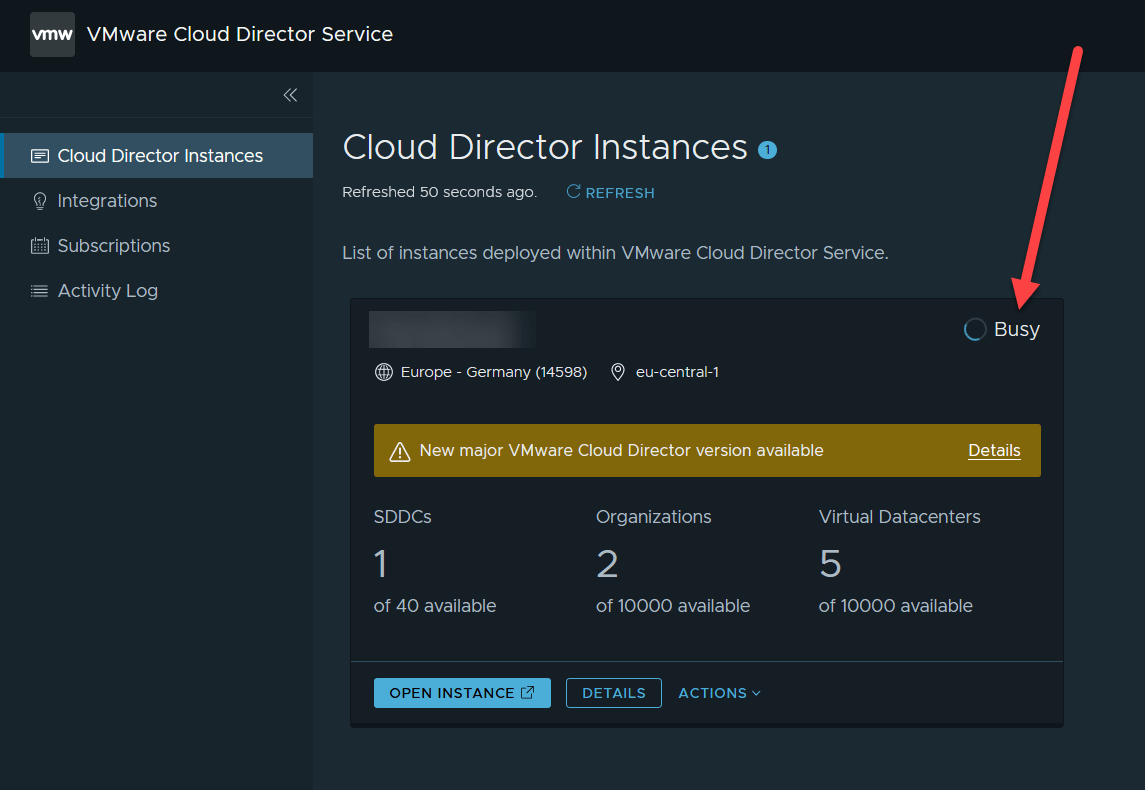1145x790 pixels.
Task: Click the instance Details button
Action: click(x=613, y=693)
